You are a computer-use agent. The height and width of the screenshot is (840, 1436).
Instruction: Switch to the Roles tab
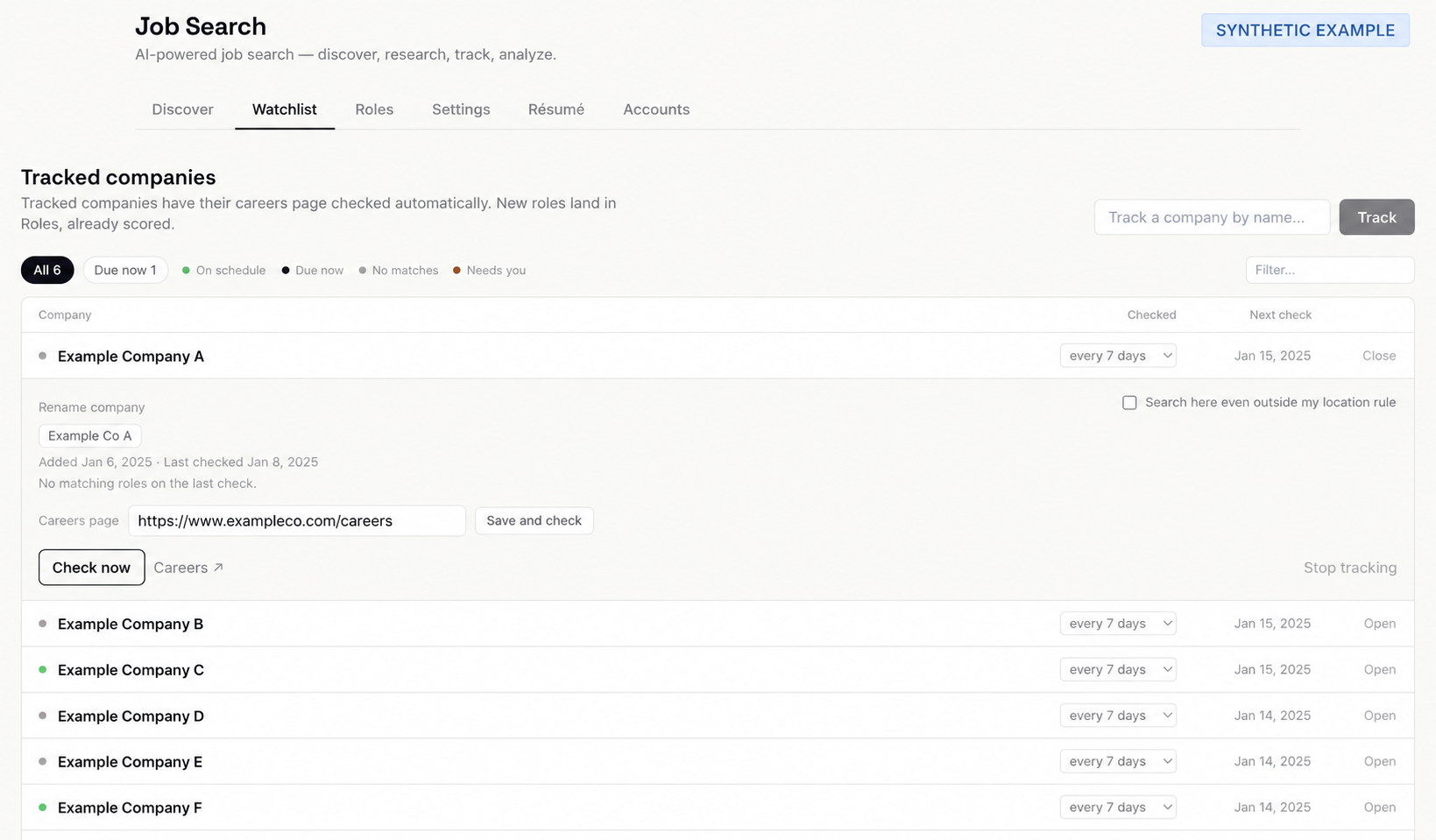point(374,109)
